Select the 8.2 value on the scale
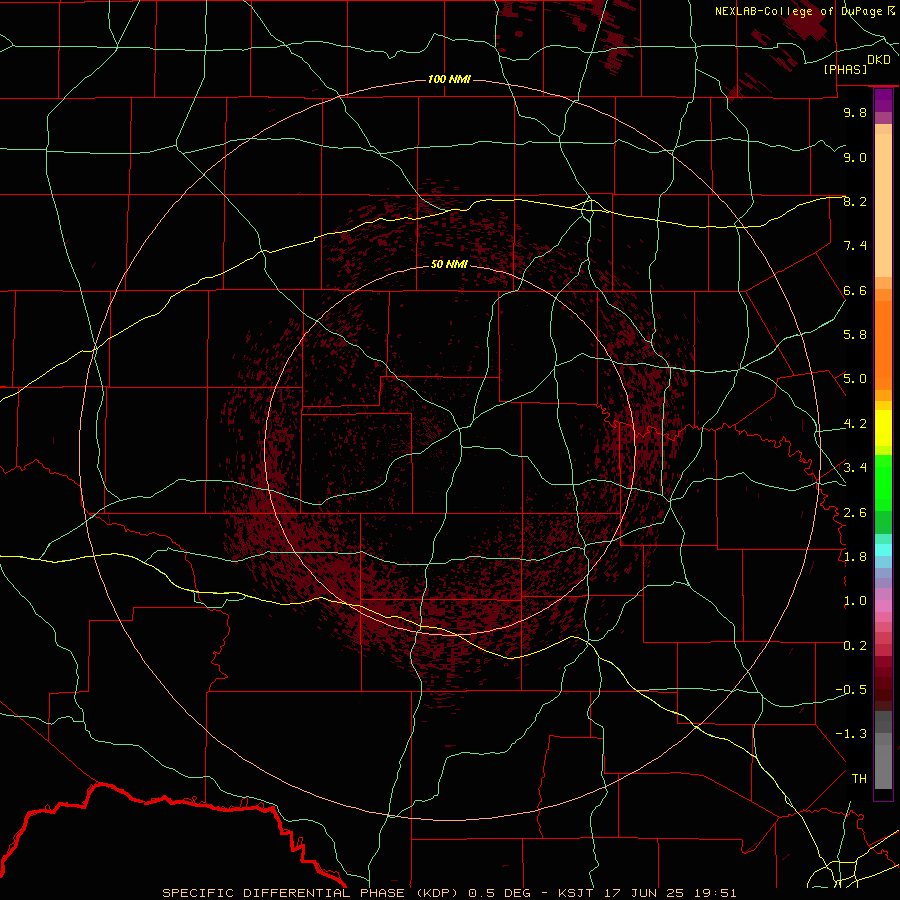 point(855,201)
